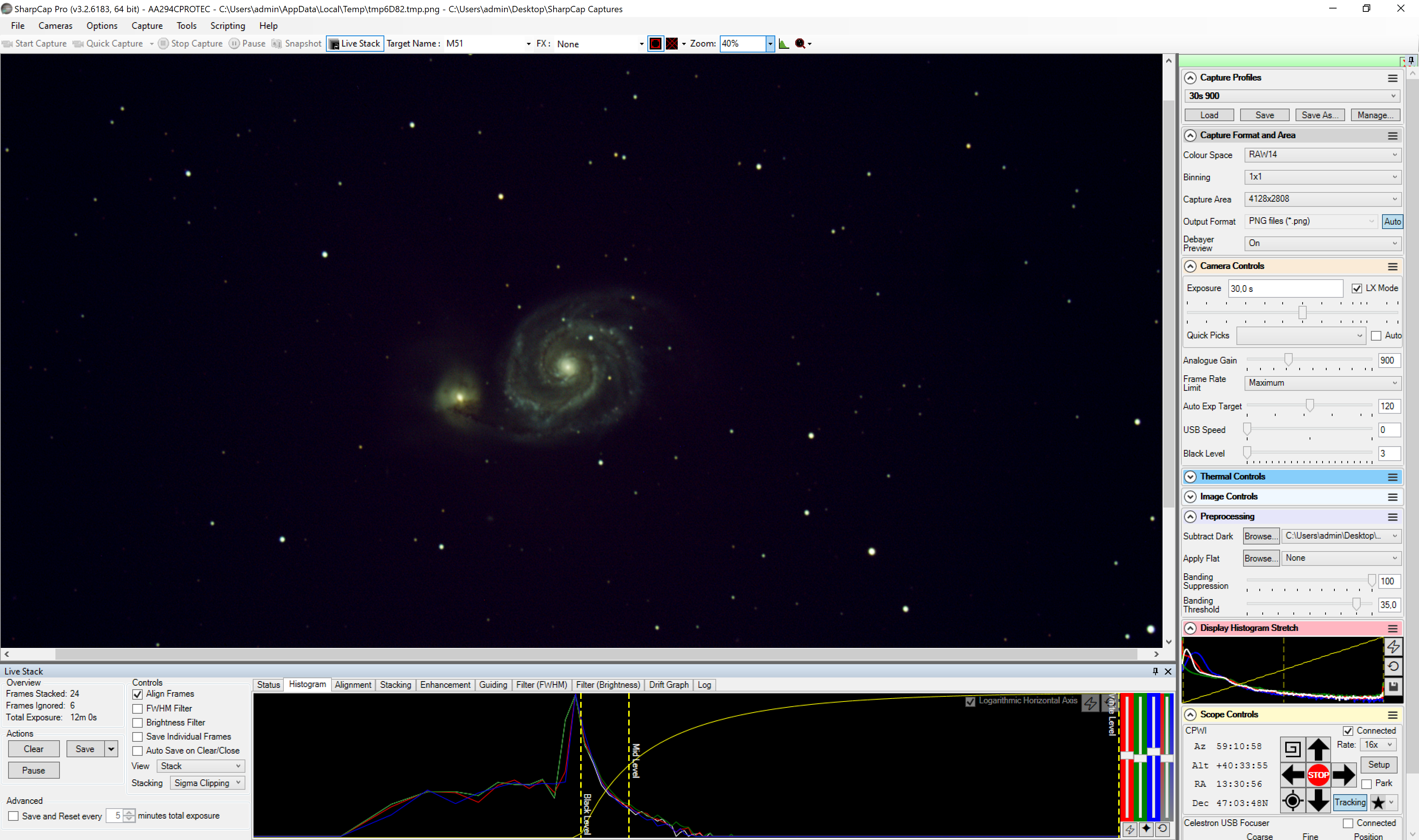The image size is (1419, 840).
Task: Enable the Brightness Filter checkbox
Action: (137, 723)
